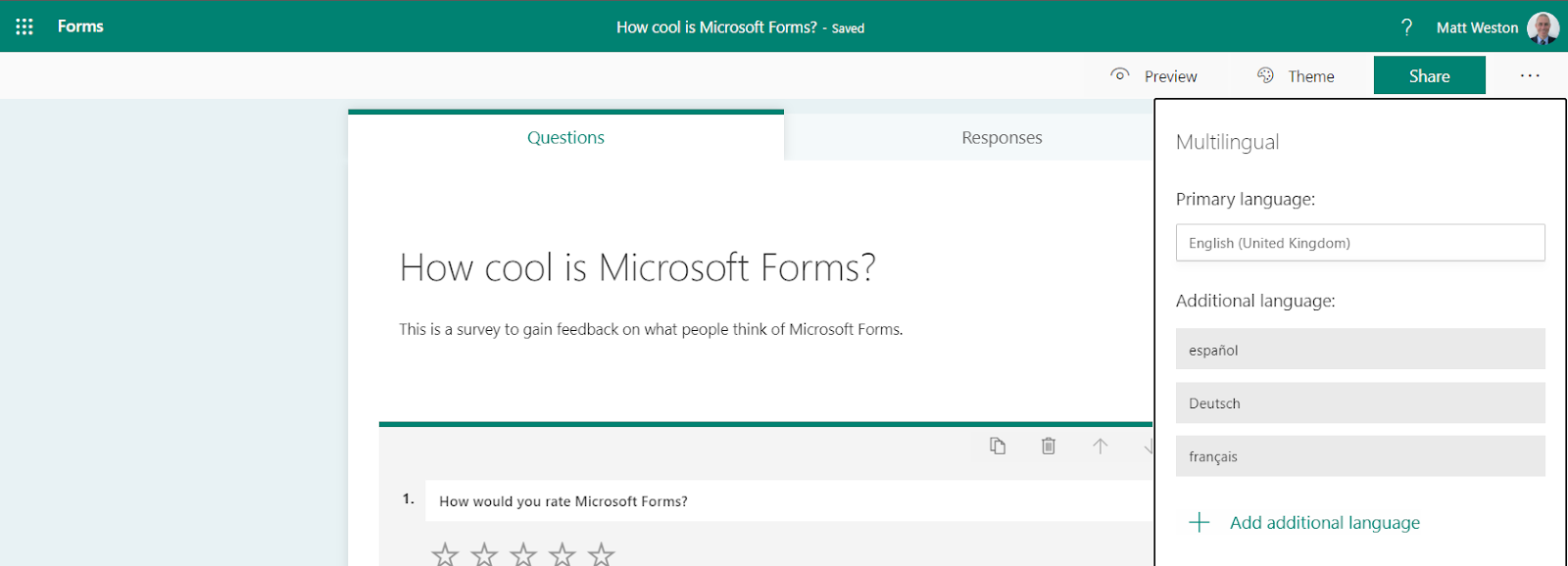The width and height of the screenshot is (1568, 566).
Task: Switch to the Responses tab
Action: coord(1002,137)
